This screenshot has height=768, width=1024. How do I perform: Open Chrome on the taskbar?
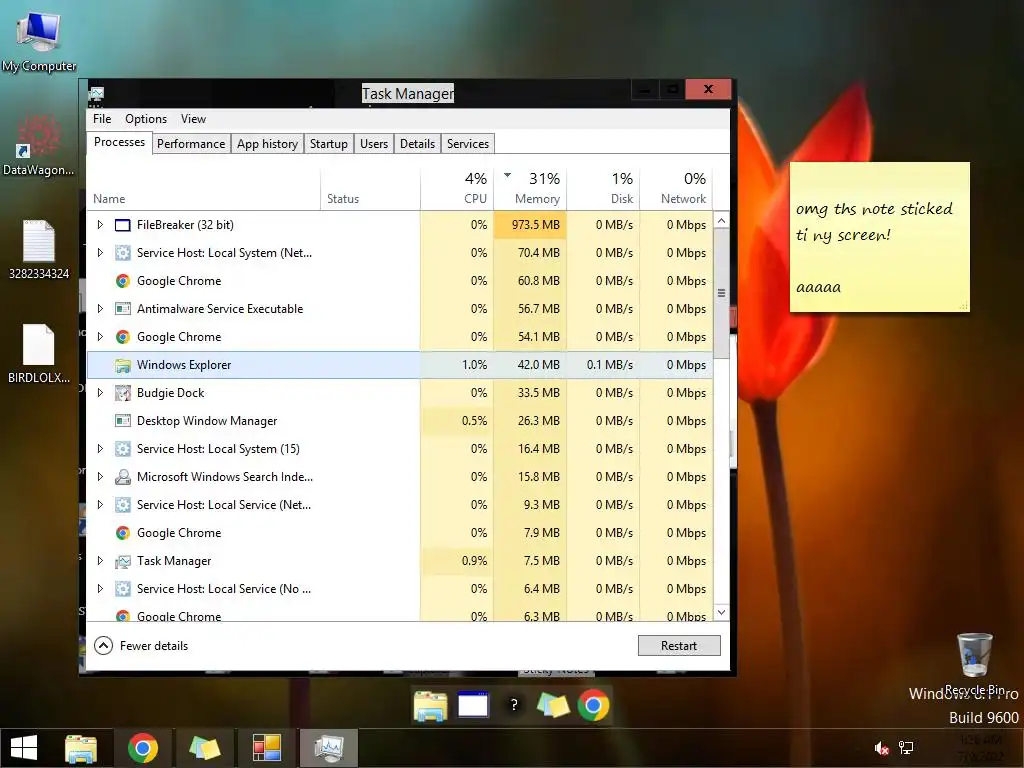click(x=143, y=748)
